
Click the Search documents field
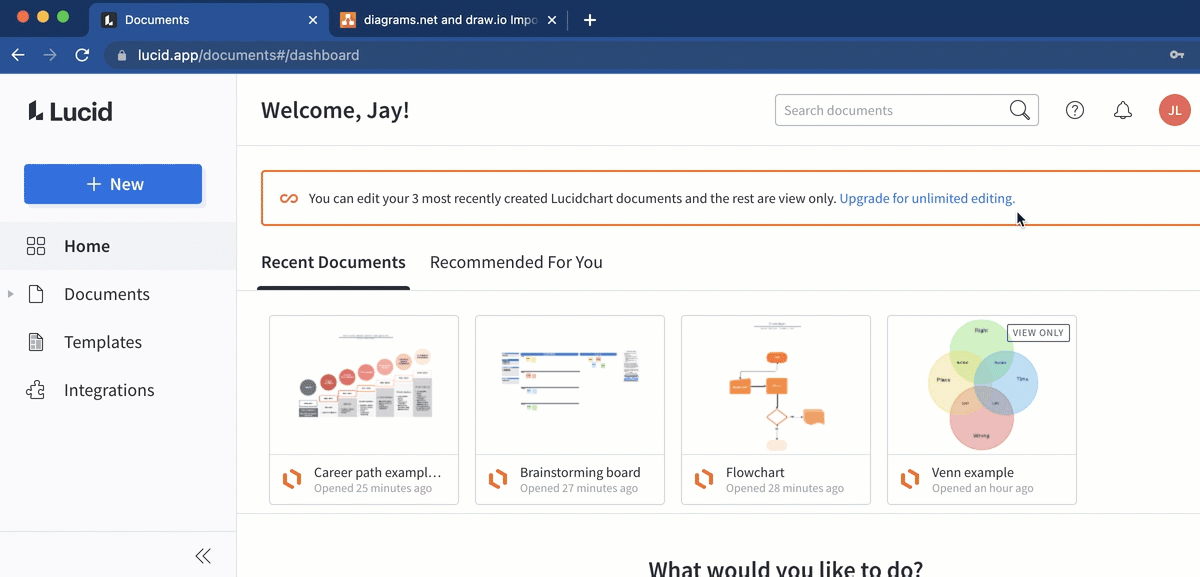tap(890, 110)
